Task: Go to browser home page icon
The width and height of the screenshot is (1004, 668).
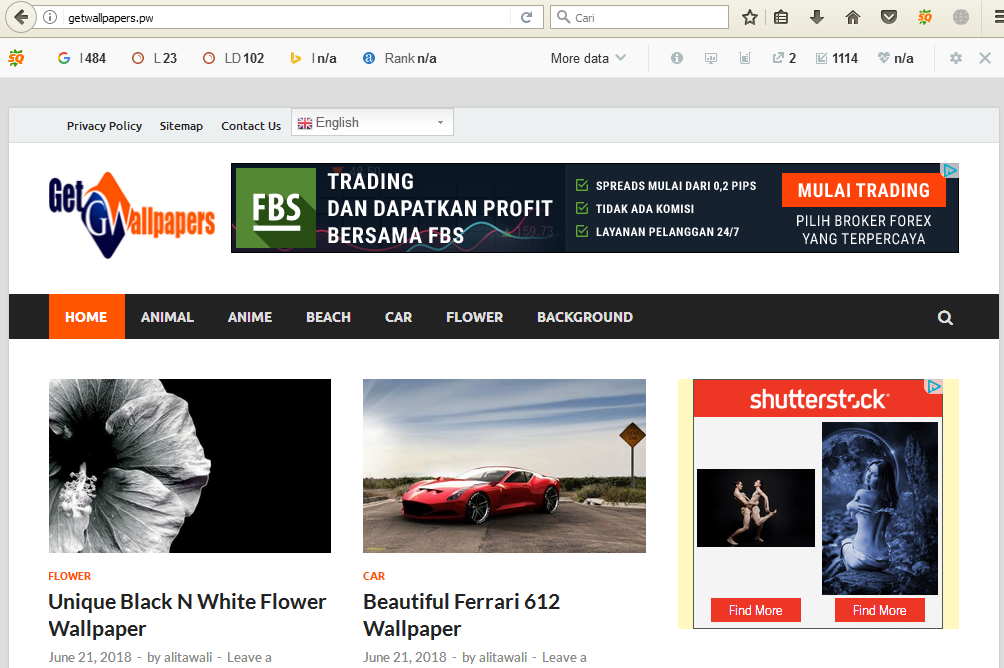Action: (x=853, y=17)
